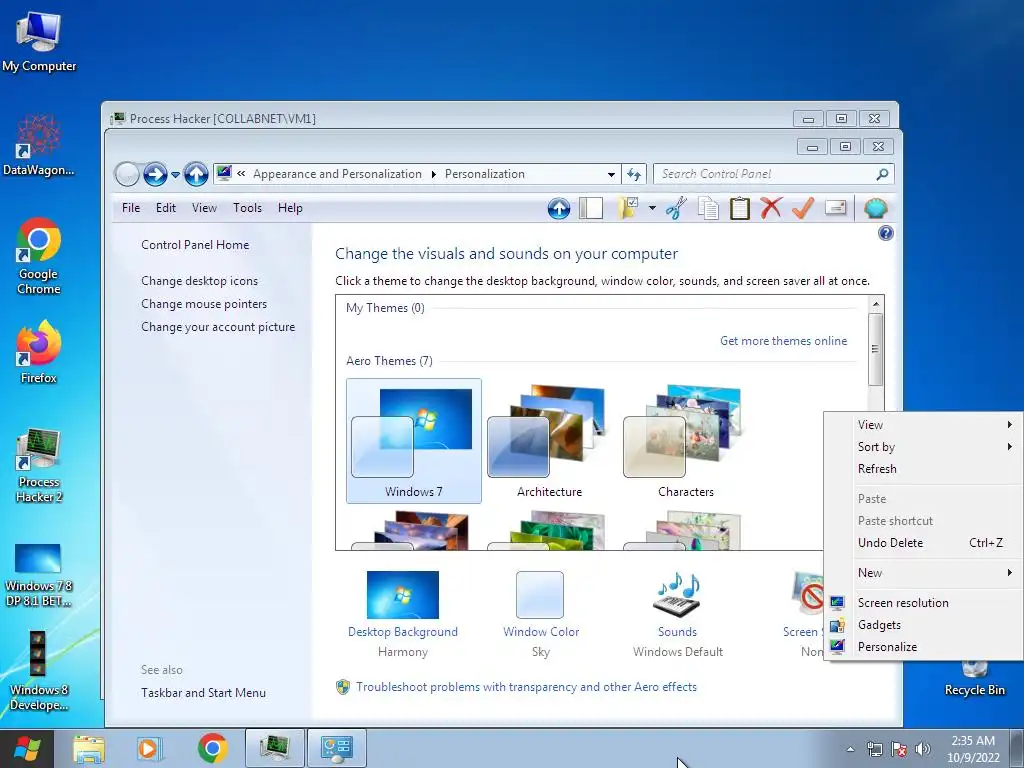Click Appearance and Personalization breadcrumb
The image size is (1024, 768).
click(x=338, y=174)
